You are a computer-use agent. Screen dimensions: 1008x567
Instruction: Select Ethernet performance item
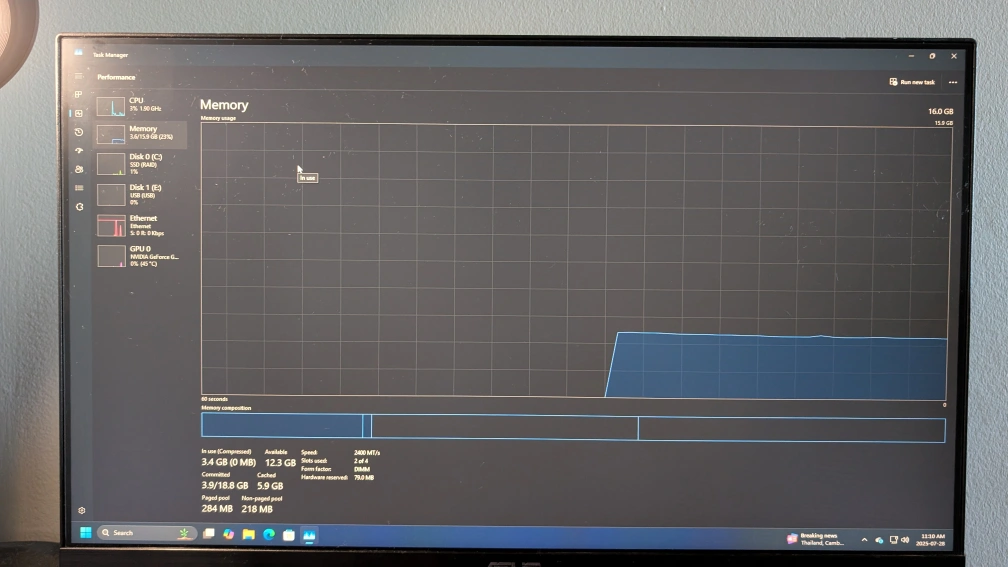[x=141, y=224]
